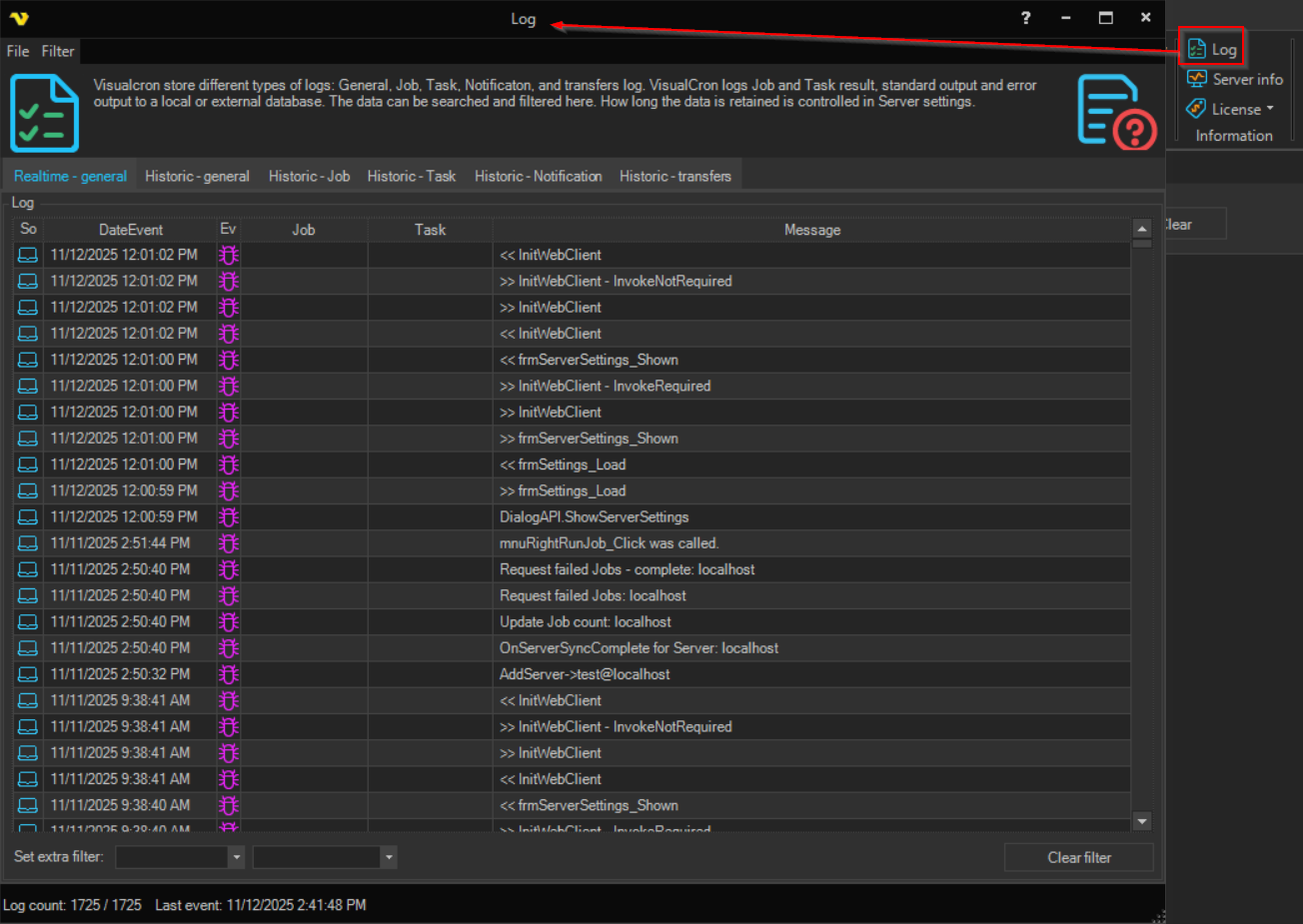Click the License key icon
Screen dimensions: 1303x924
[x=1196, y=109]
